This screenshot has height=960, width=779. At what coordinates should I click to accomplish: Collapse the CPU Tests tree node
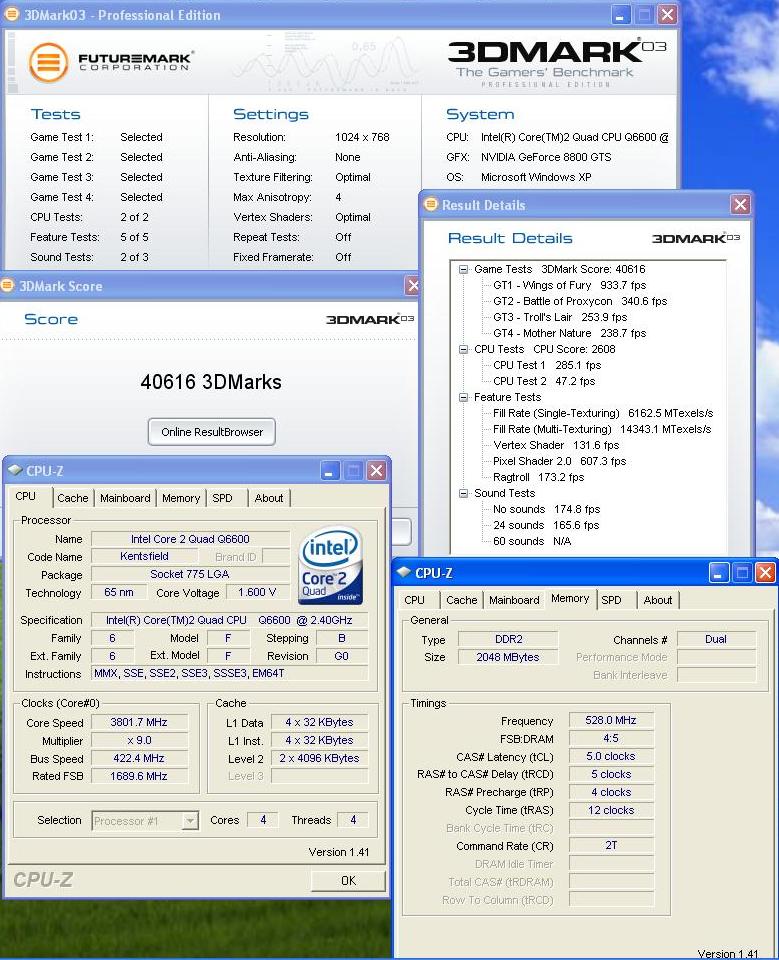(464, 349)
